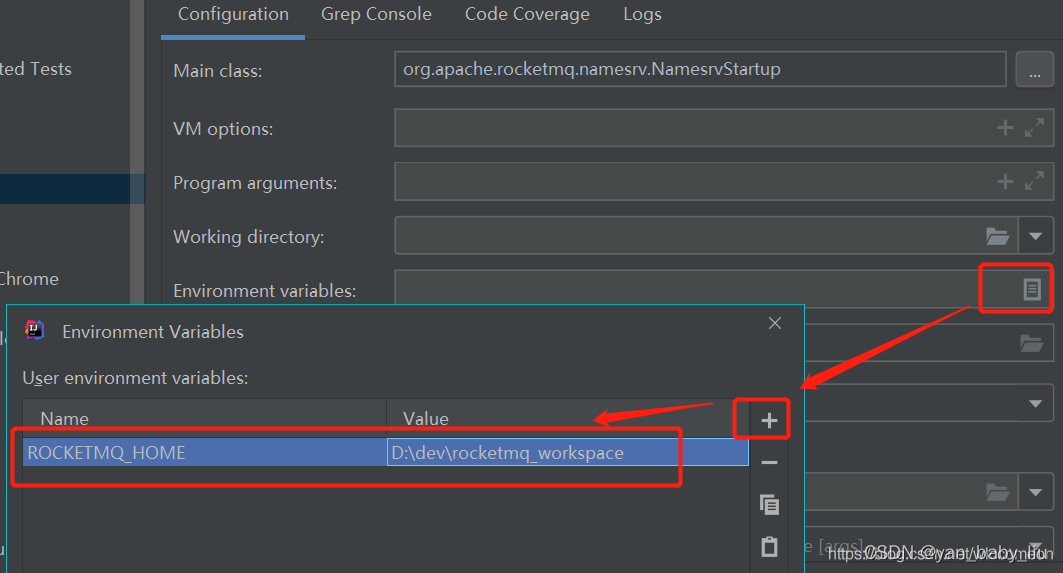Open dropdown arrow below that folder field

pos(1035,404)
